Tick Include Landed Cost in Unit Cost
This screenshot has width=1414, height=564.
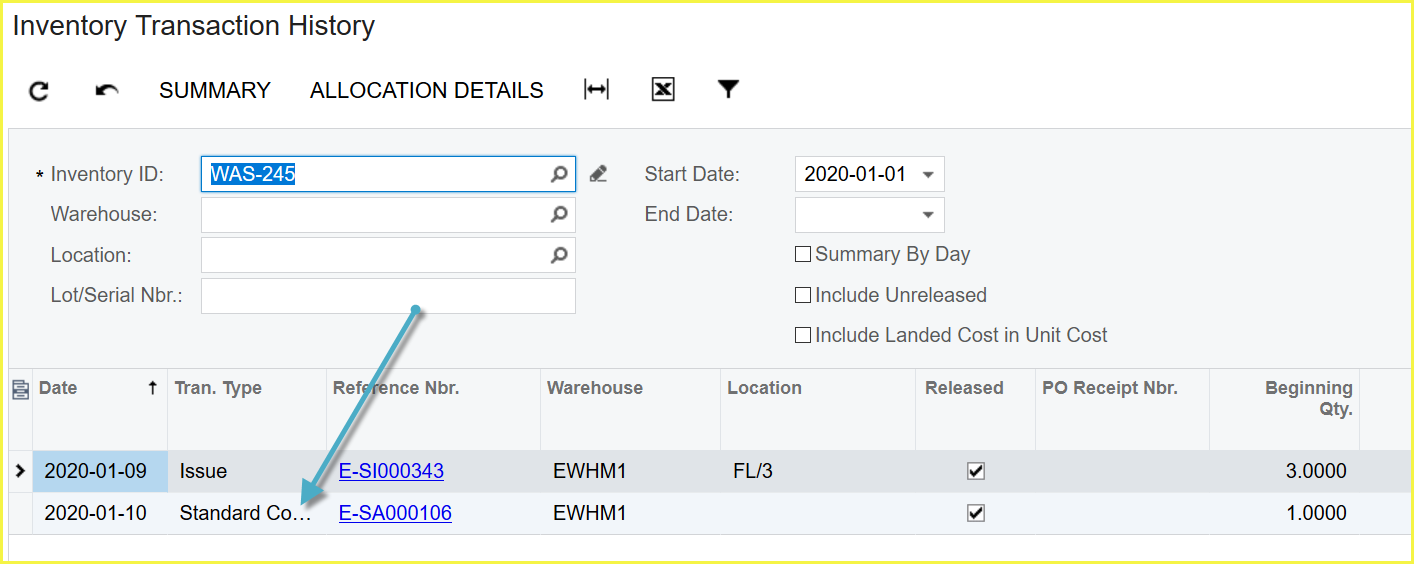802,336
